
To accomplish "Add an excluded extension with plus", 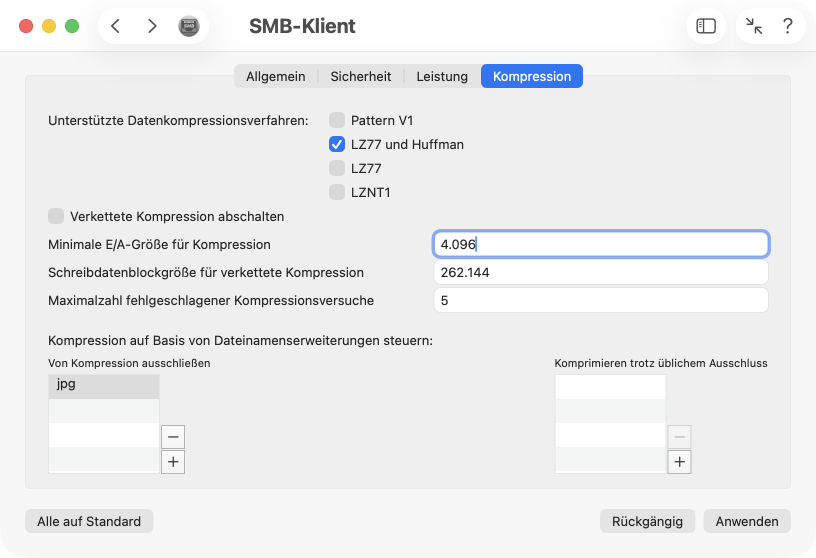I will (x=173, y=462).
